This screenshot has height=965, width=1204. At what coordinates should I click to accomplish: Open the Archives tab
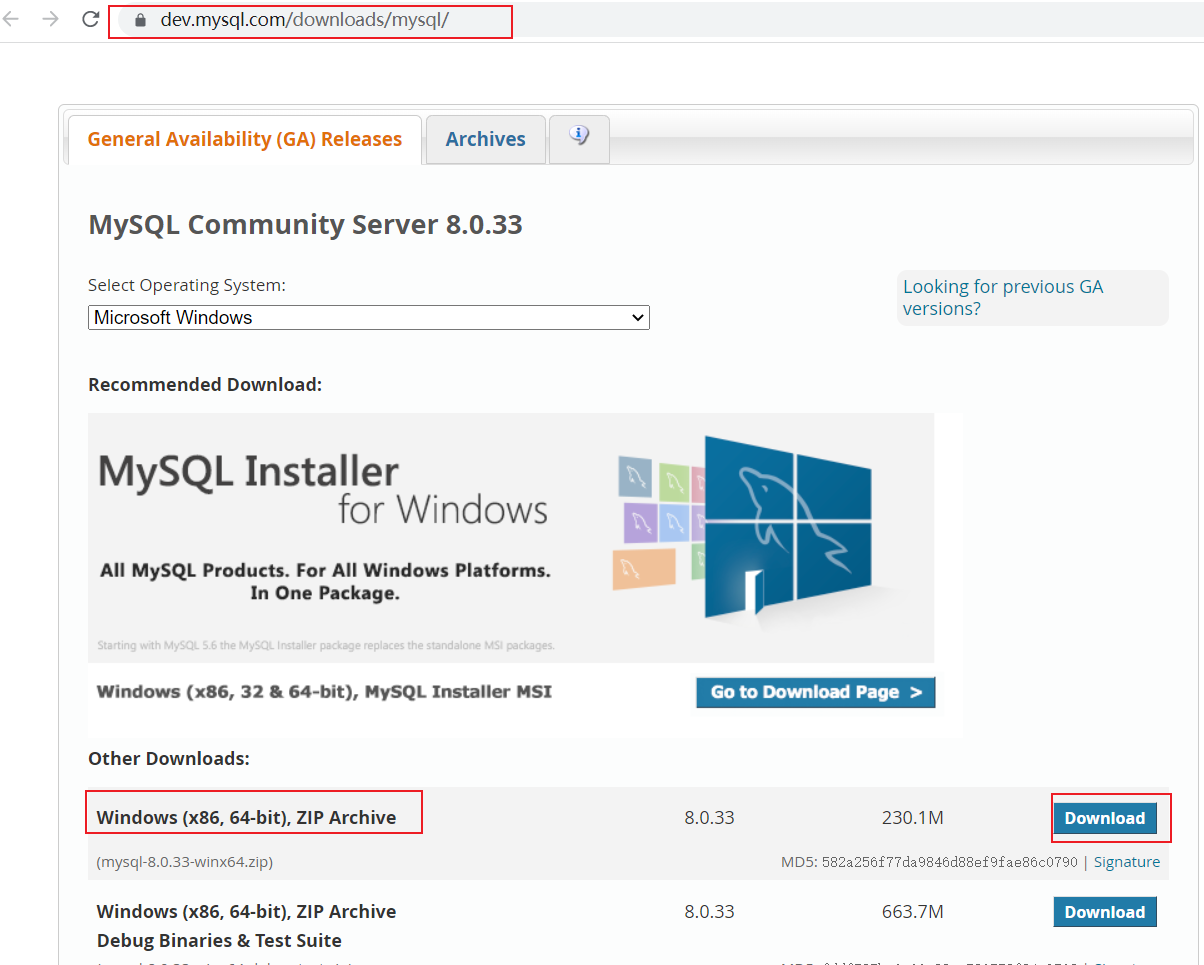click(485, 139)
